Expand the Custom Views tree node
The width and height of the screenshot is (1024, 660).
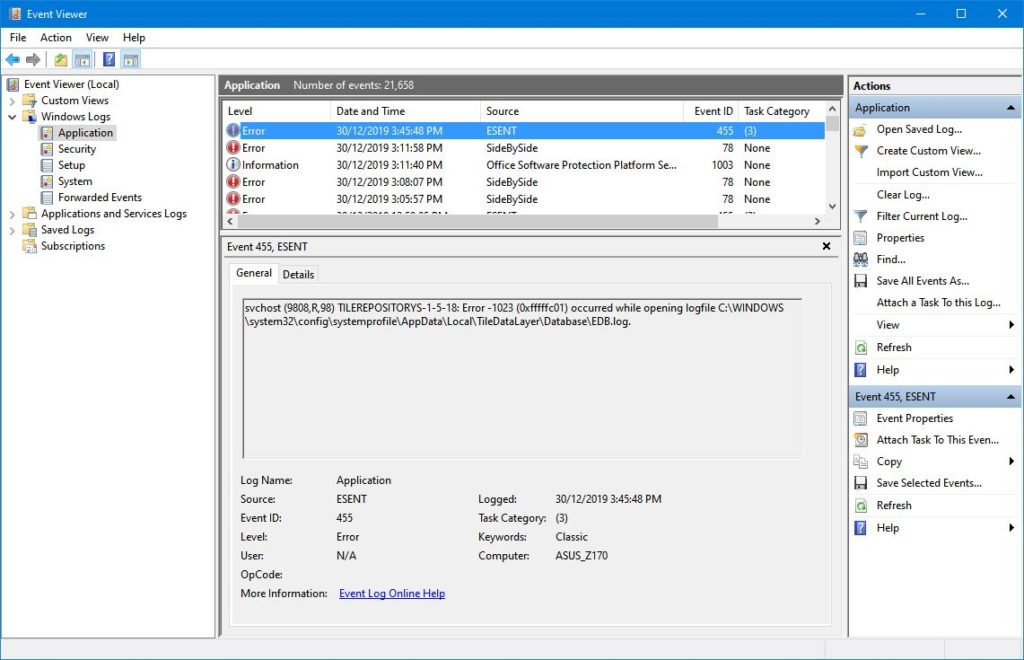point(12,101)
